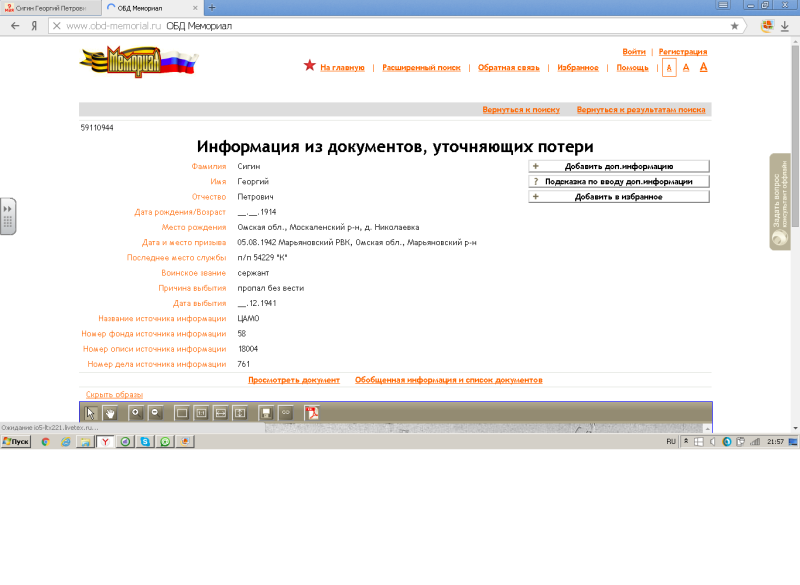Click the scroll down arrow of page
This screenshot has width=800, height=585.
pos(795,428)
